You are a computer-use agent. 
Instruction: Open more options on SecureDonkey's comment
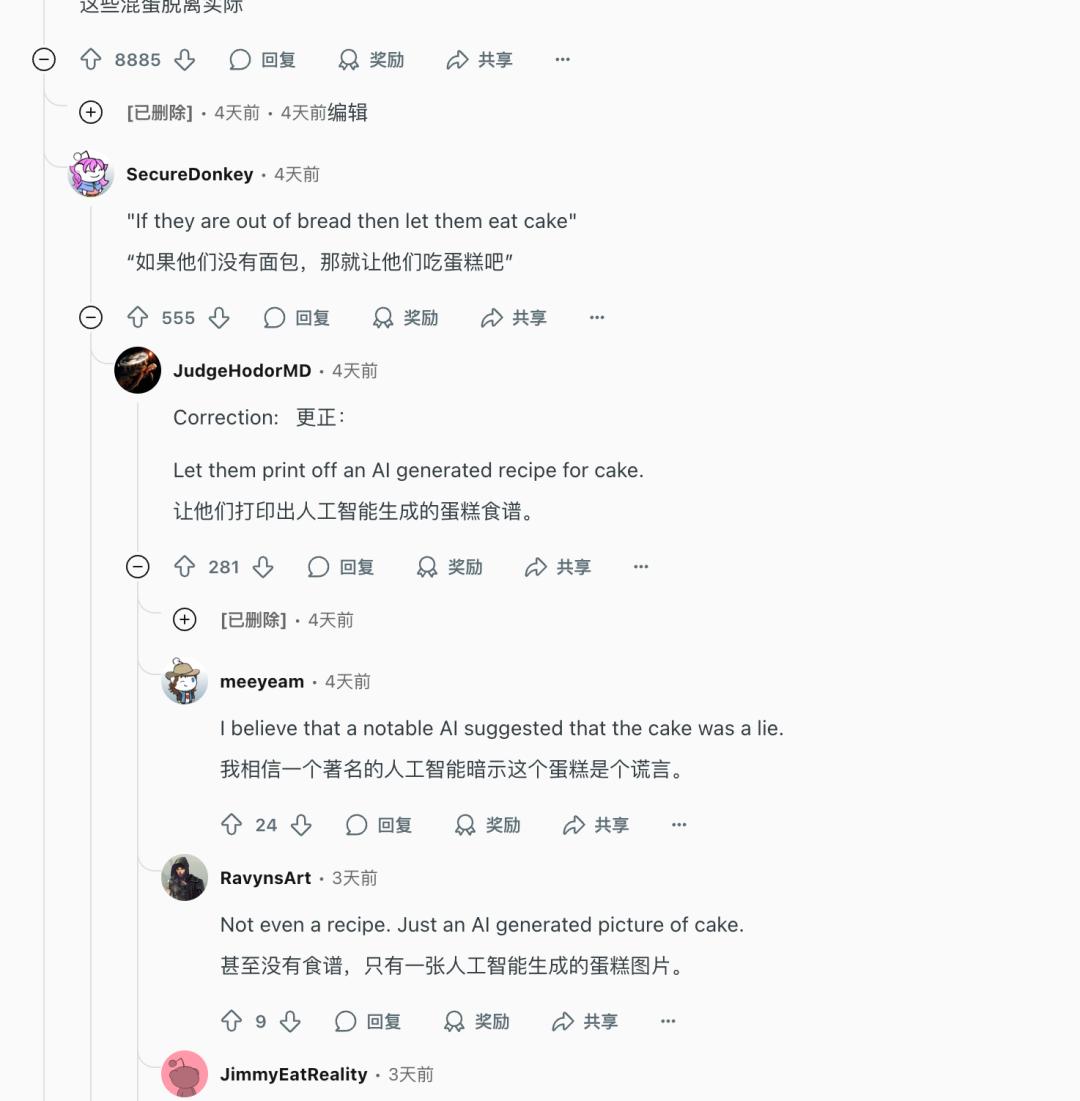[597, 317]
